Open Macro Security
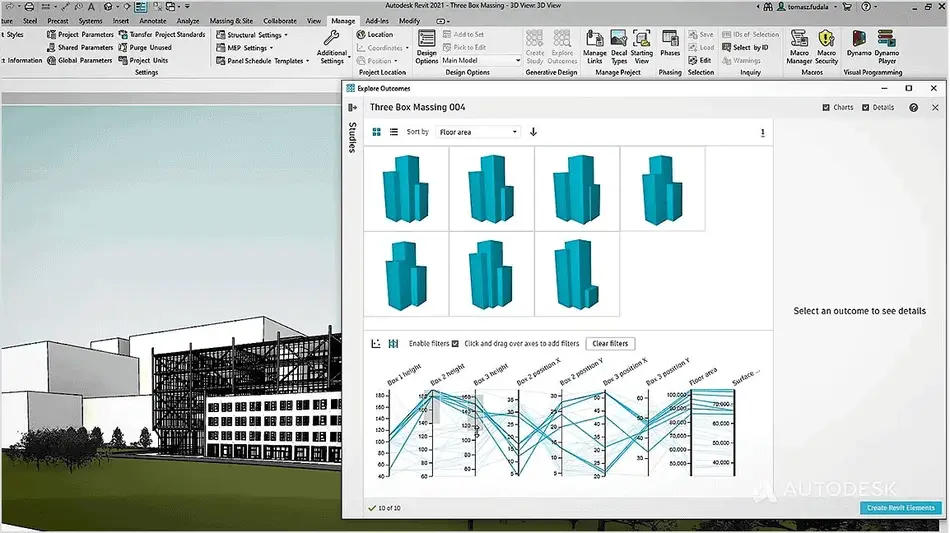Viewport: 950px width, 533px height. (826, 47)
